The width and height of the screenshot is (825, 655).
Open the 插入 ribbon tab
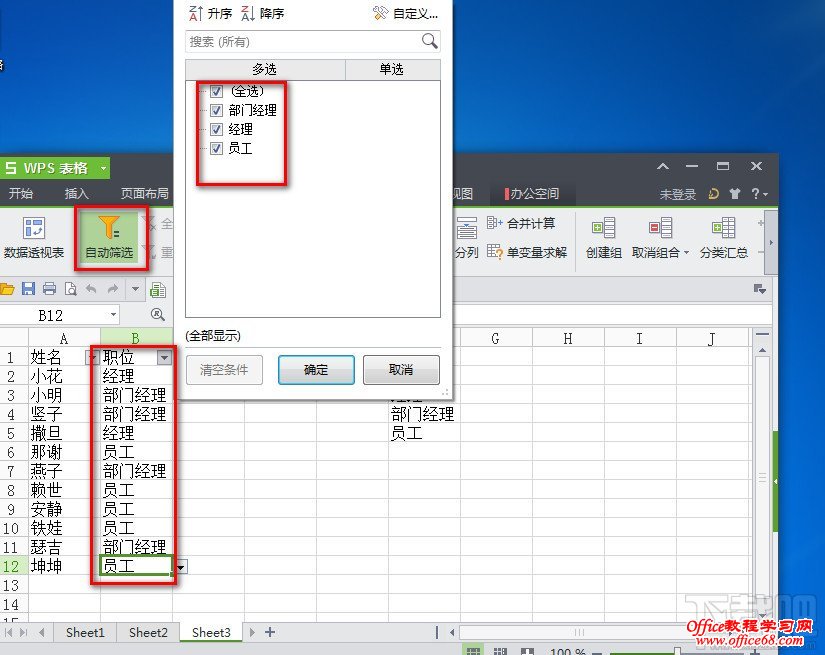tap(76, 193)
